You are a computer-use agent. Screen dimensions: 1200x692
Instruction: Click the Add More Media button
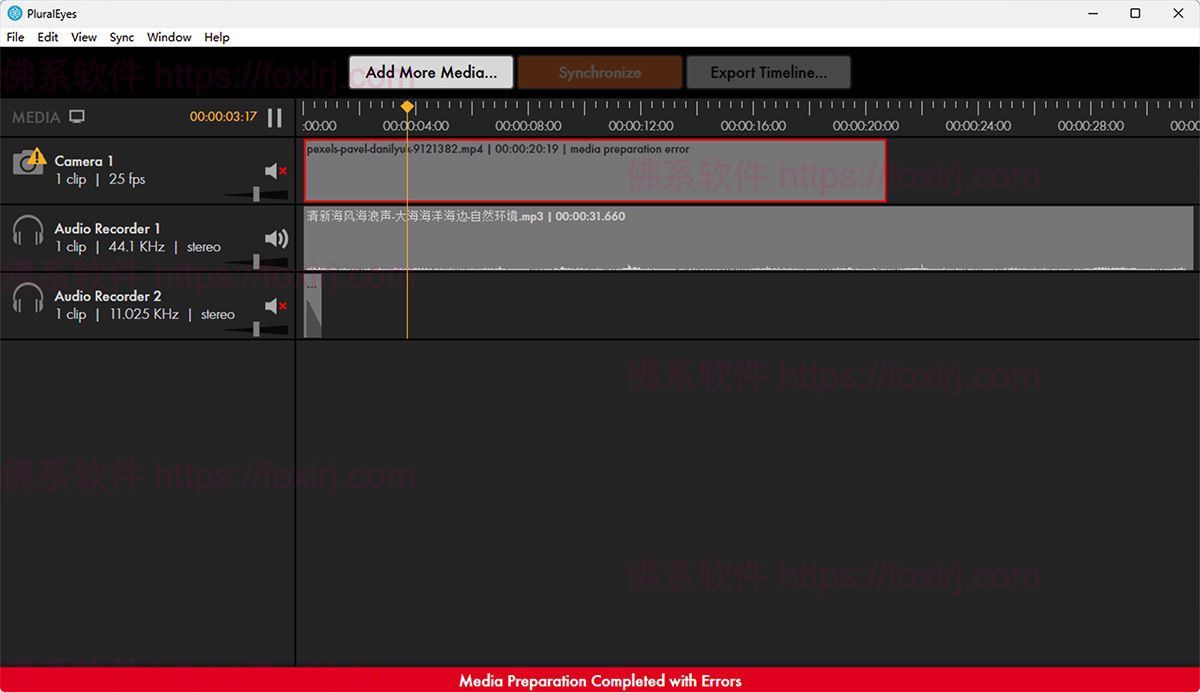point(430,71)
